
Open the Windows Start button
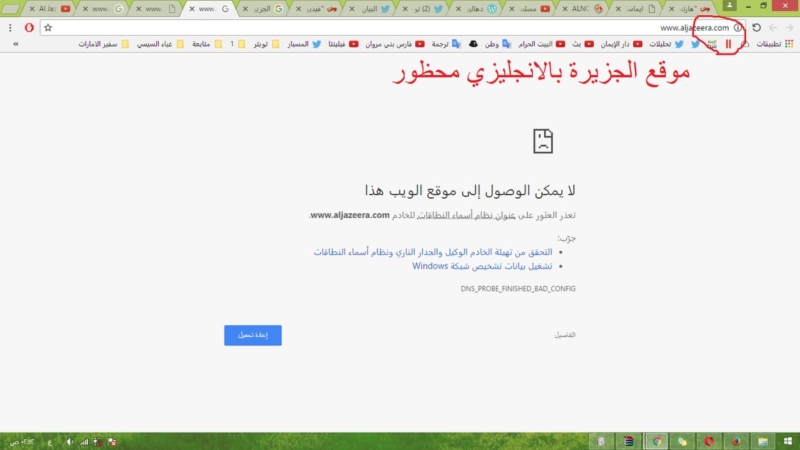click(788, 441)
